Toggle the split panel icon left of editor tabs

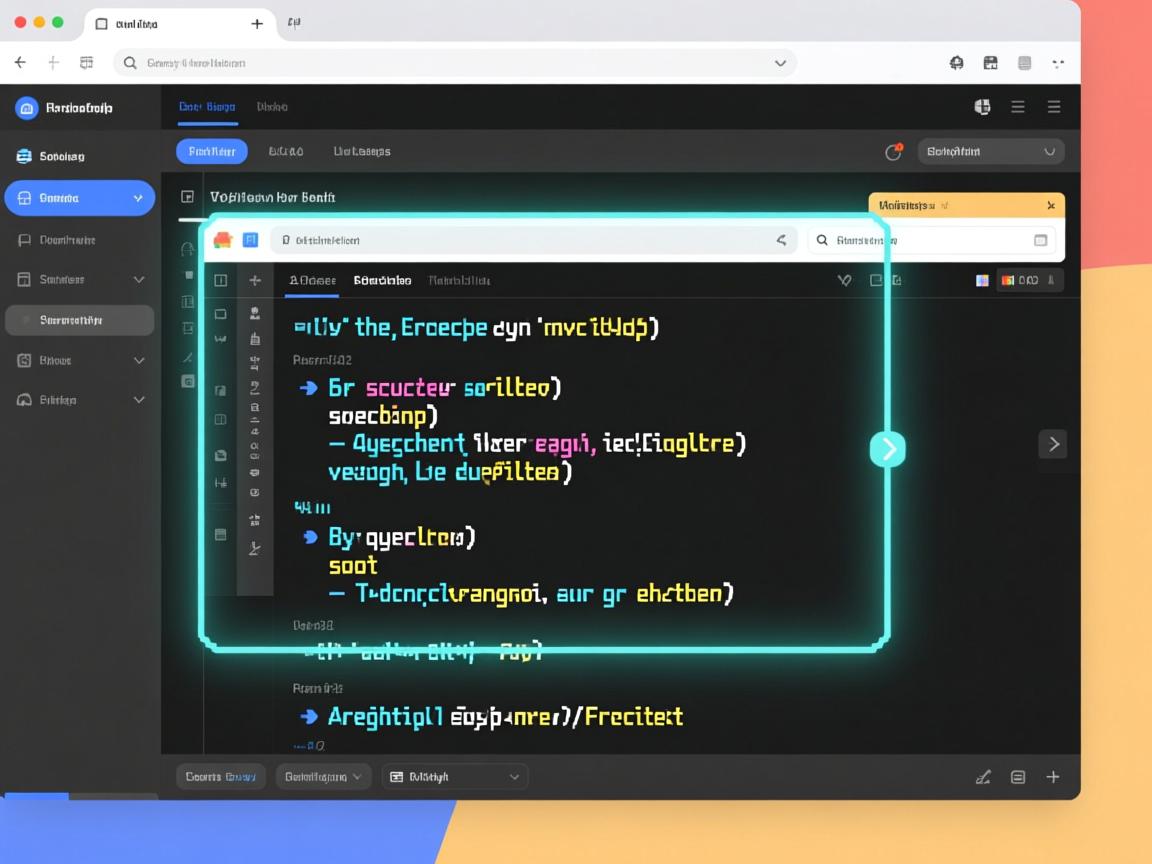(221, 281)
